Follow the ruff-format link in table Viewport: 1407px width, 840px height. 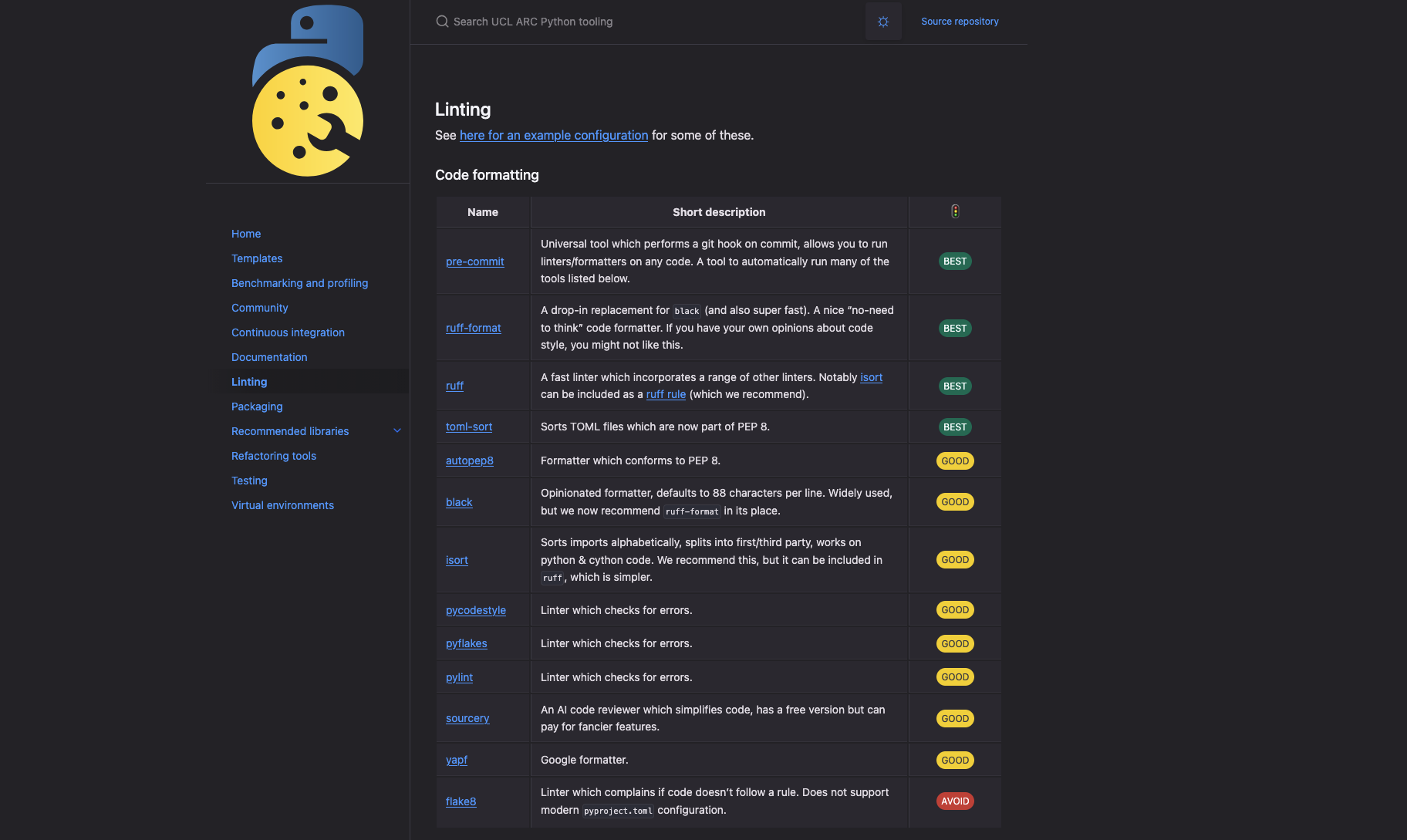pos(473,328)
